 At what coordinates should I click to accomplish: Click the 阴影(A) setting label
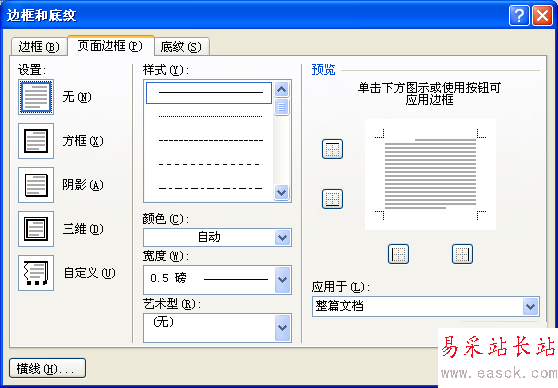83,185
